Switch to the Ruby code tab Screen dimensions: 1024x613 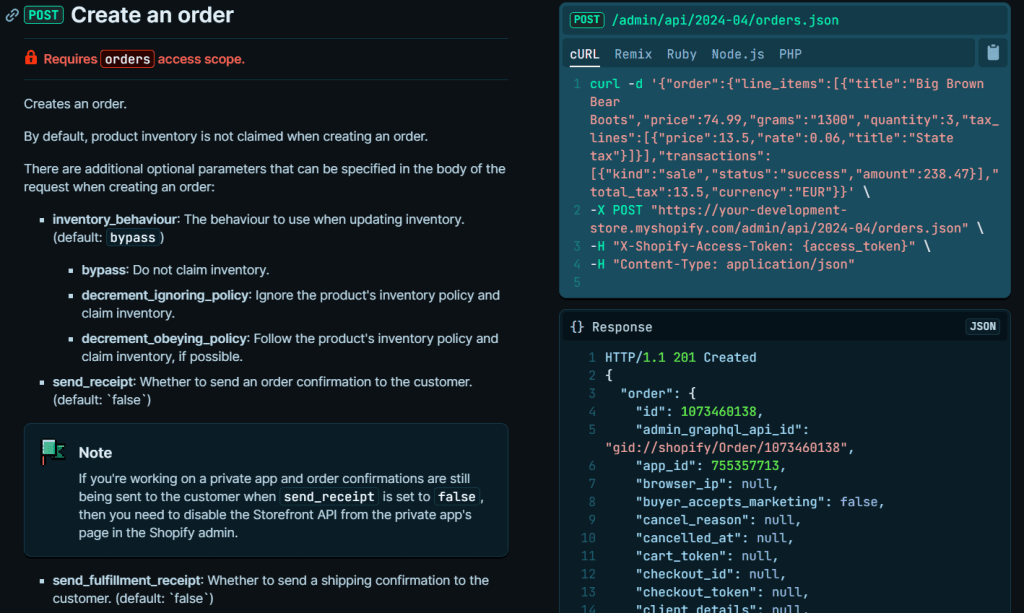tap(681, 54)
